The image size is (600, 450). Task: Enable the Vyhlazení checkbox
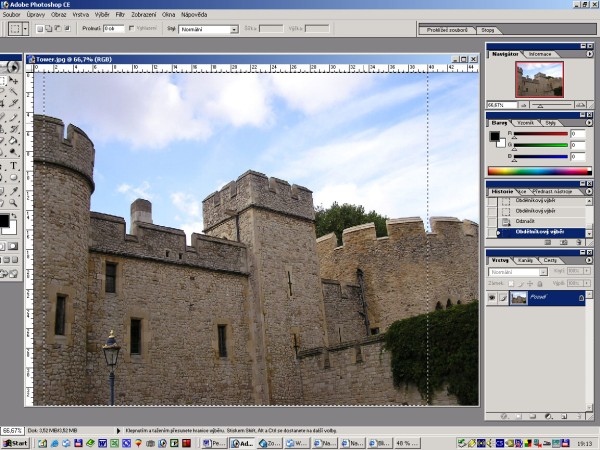pos(131,30)
